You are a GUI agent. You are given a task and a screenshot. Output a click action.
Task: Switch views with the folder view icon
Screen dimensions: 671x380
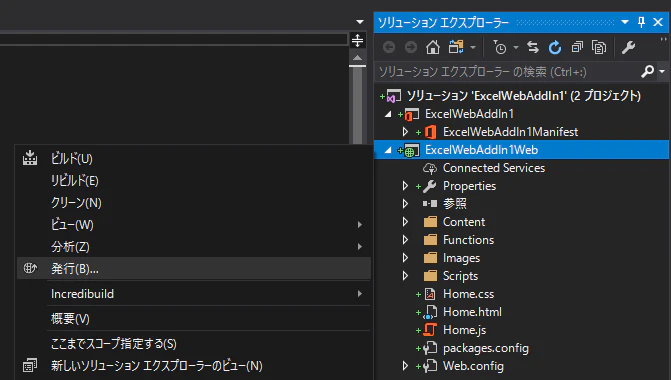click(x=456, y=47)
